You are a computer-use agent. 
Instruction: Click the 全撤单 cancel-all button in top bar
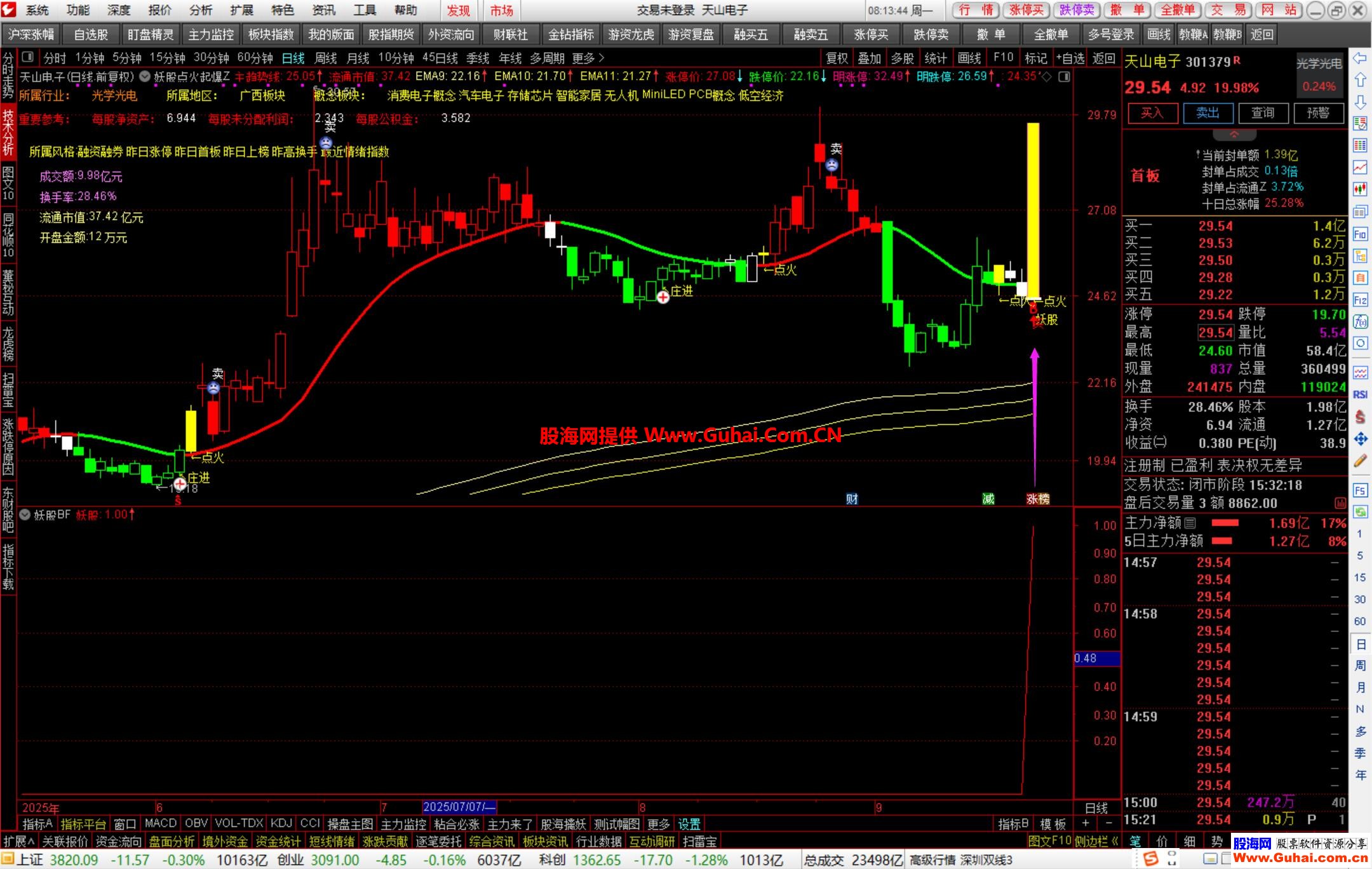[1178, 10]
